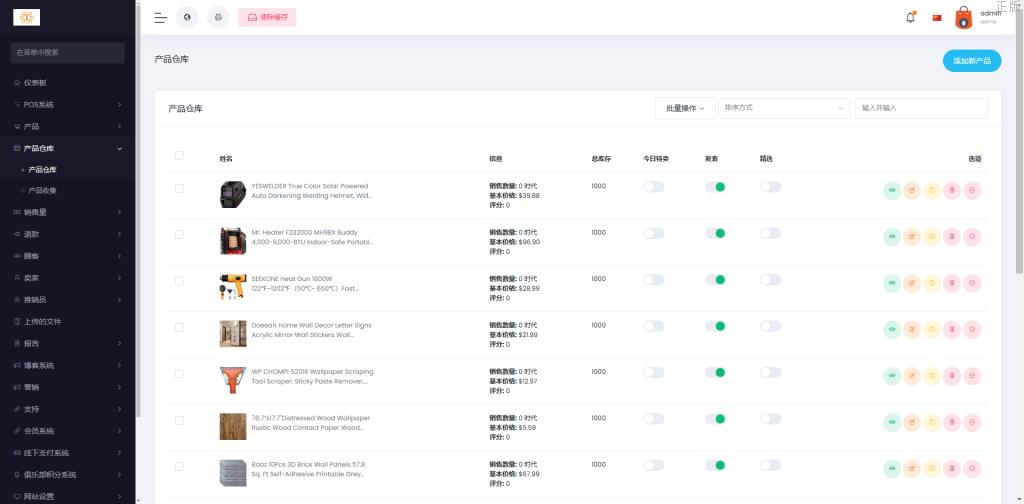This screenshot has width=1024, height=504.
Task: Open the notification bell
Action: [x=910, y=18]
